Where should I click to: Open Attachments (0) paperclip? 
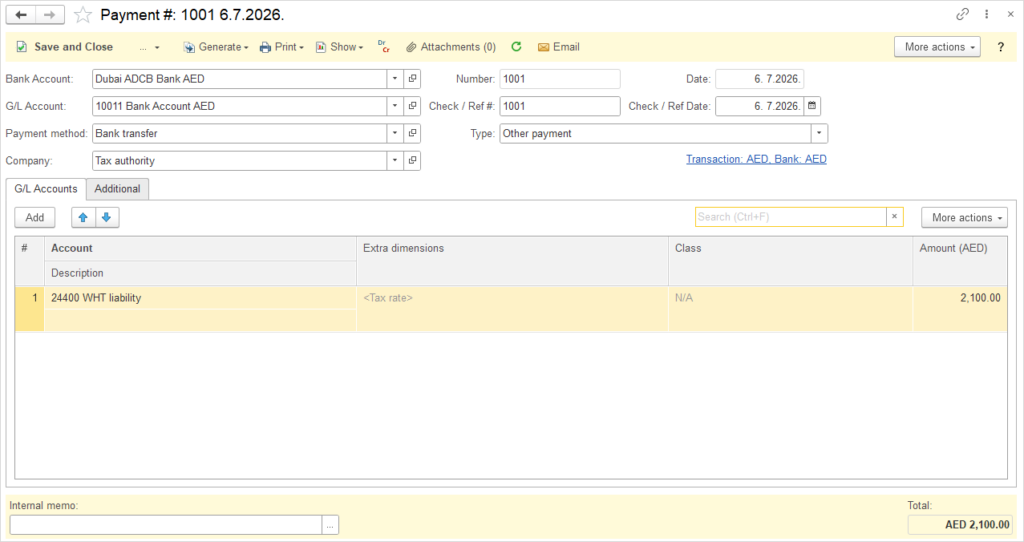(451, 47)
